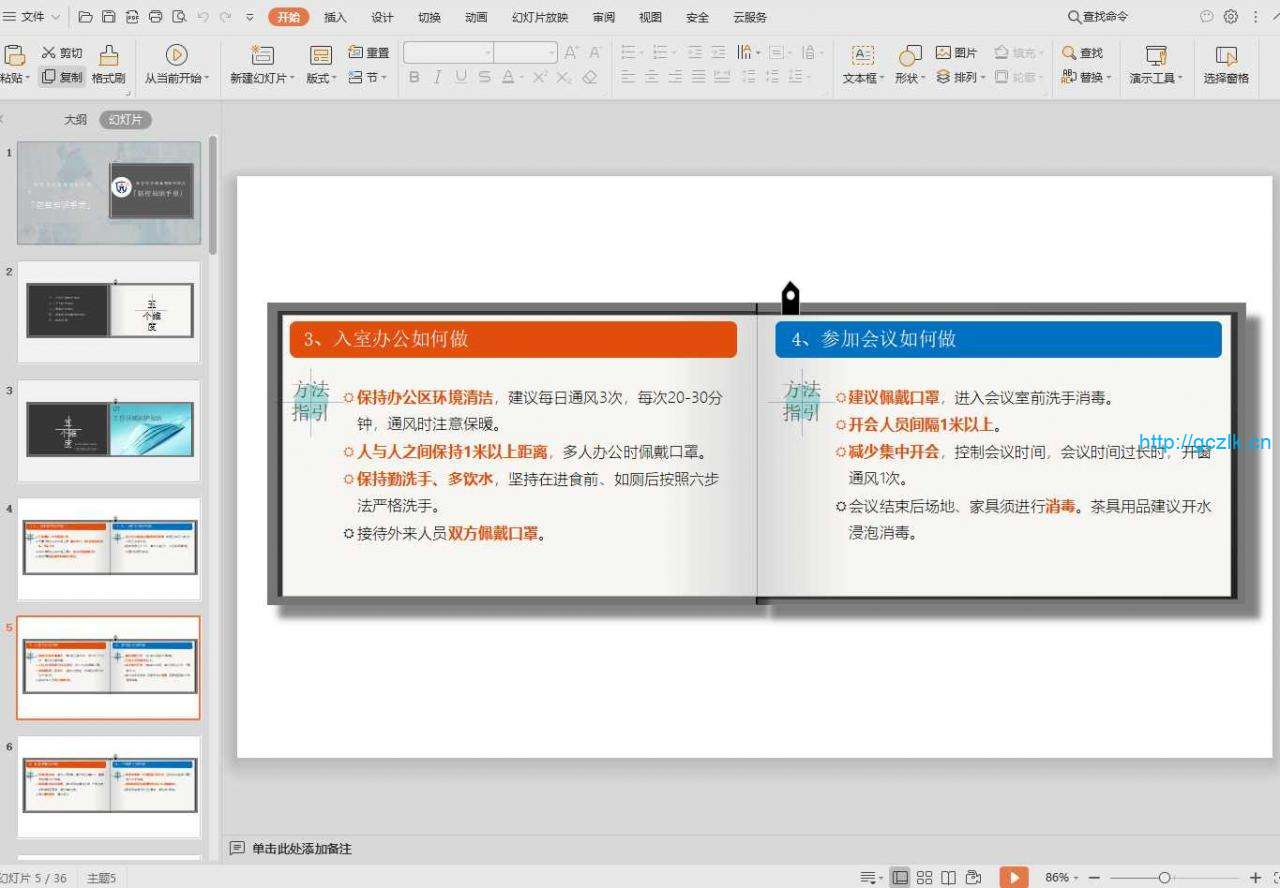Click the save icon in quick access bar

pos(108,17)
